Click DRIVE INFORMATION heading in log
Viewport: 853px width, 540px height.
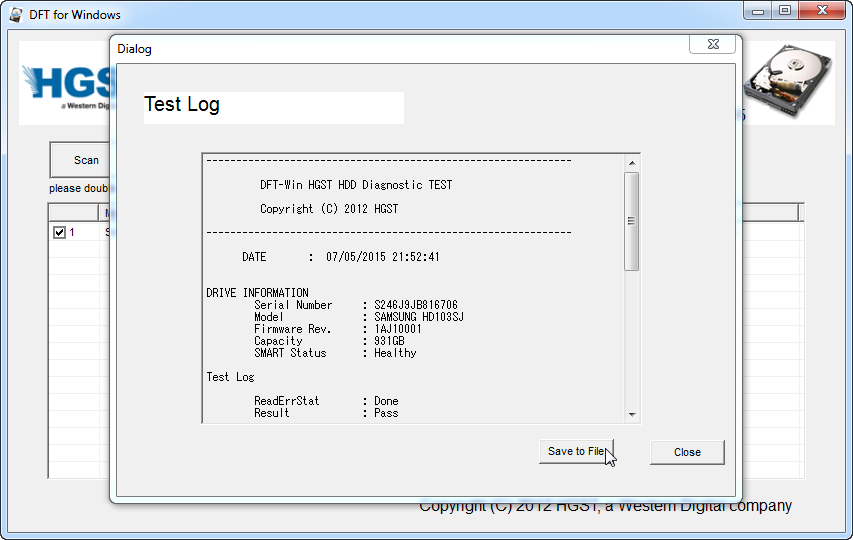(257, 293)
